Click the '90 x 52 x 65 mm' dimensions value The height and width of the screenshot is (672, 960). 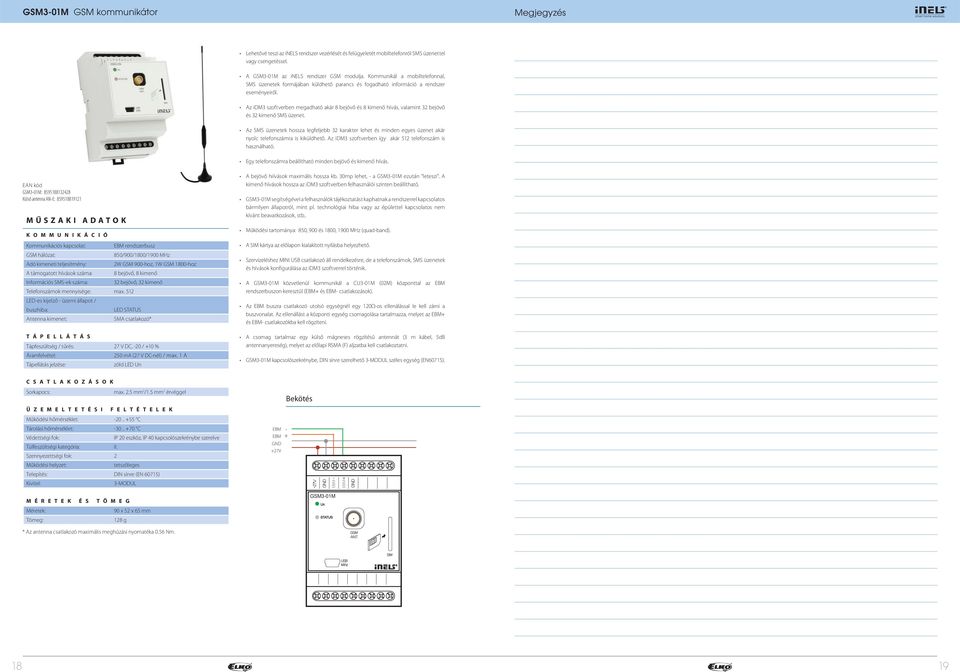tap(132, 510)
